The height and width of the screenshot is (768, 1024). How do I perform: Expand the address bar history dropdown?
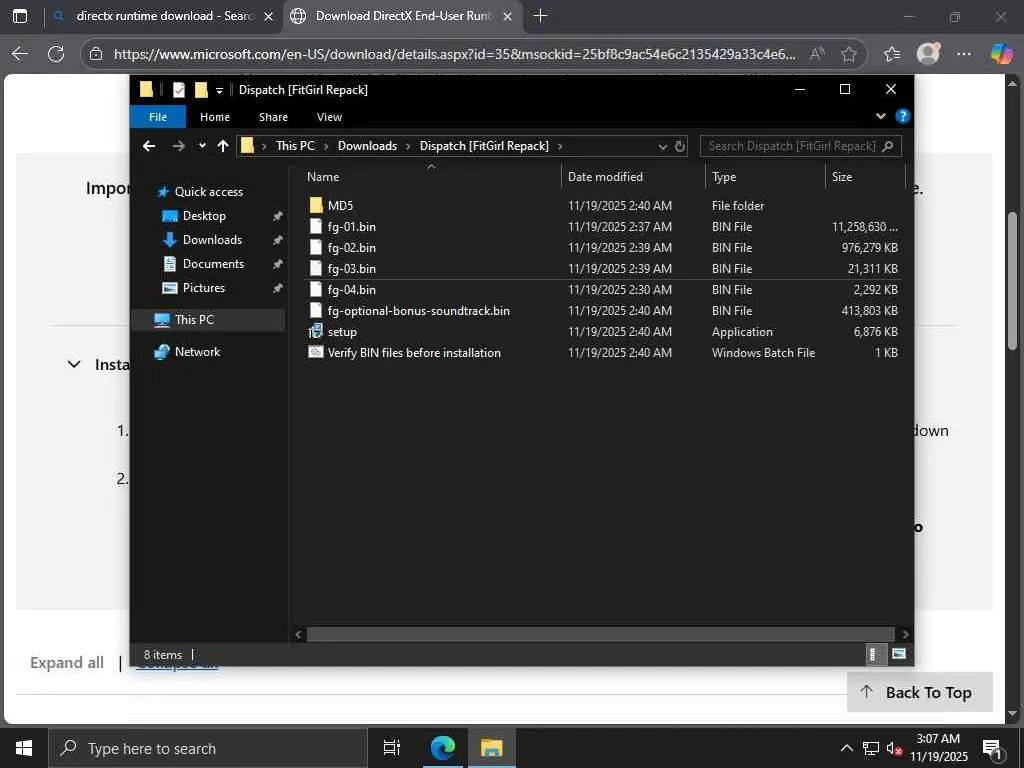662,146
